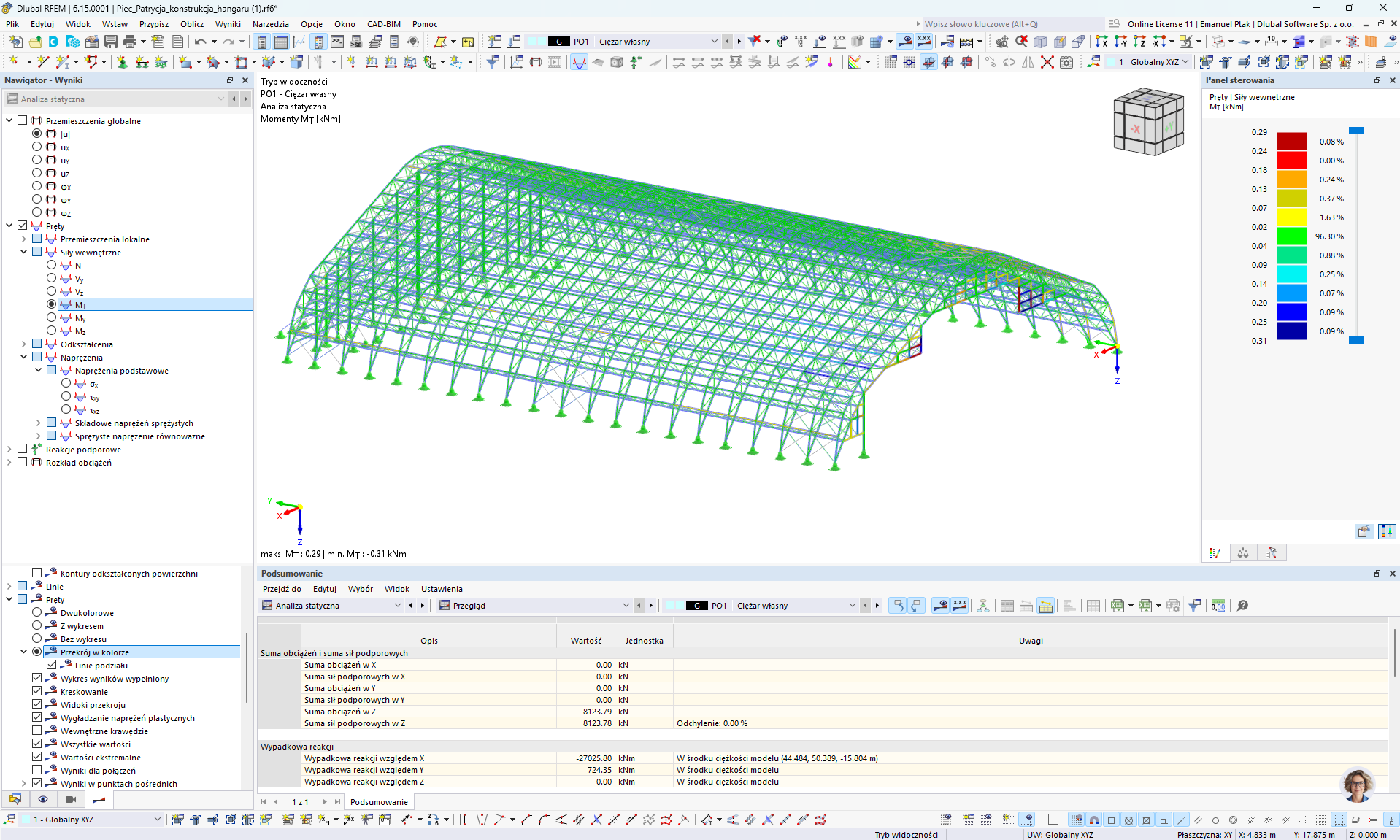The height and width of the screenshot is (840, 1400).
Task: Select the N internal force radio button
Action: coord(52,265)
